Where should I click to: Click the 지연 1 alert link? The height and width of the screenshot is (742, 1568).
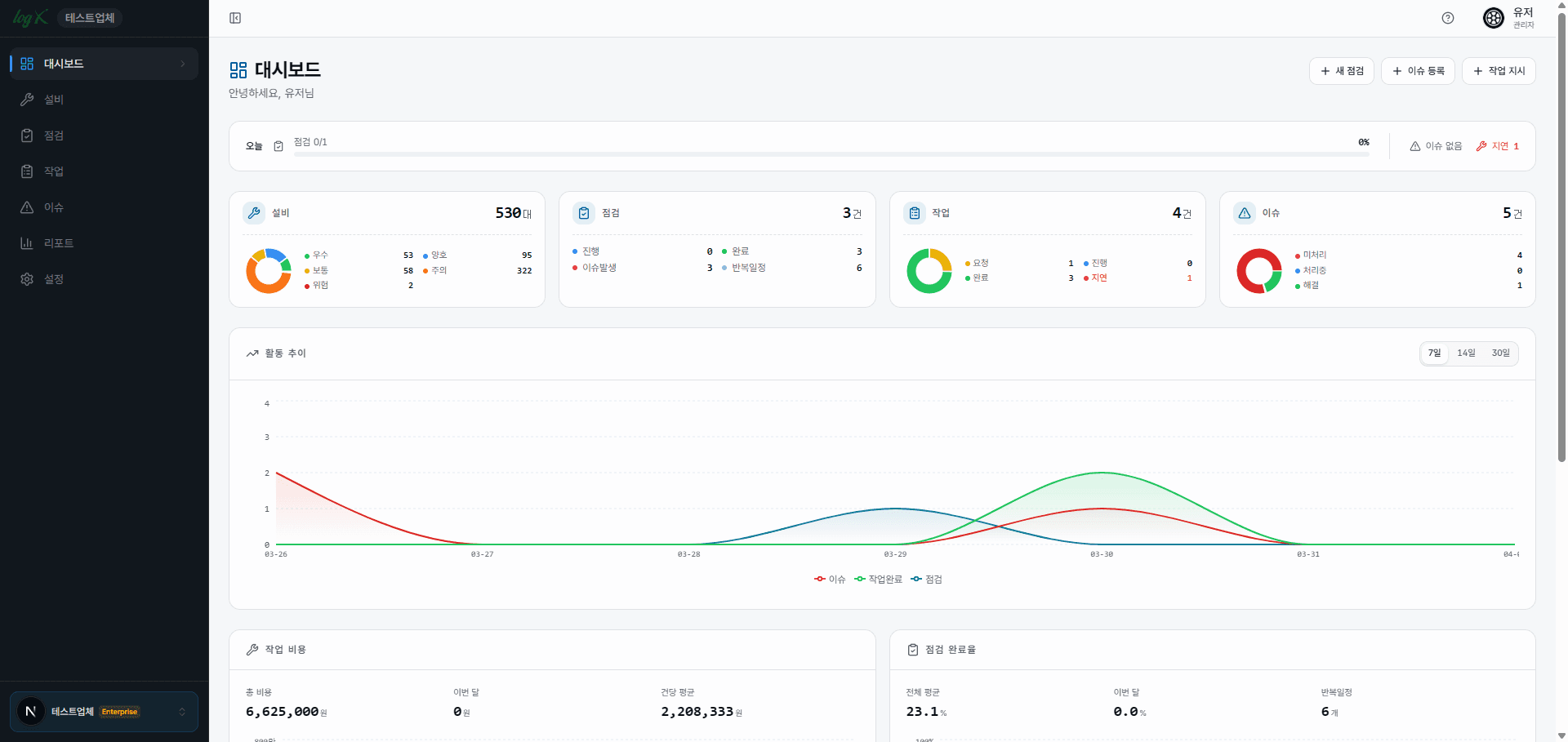1498,146
